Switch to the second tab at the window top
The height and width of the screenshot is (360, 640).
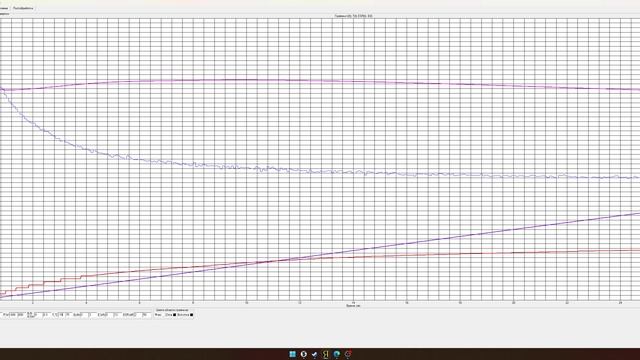click(23, 8)
